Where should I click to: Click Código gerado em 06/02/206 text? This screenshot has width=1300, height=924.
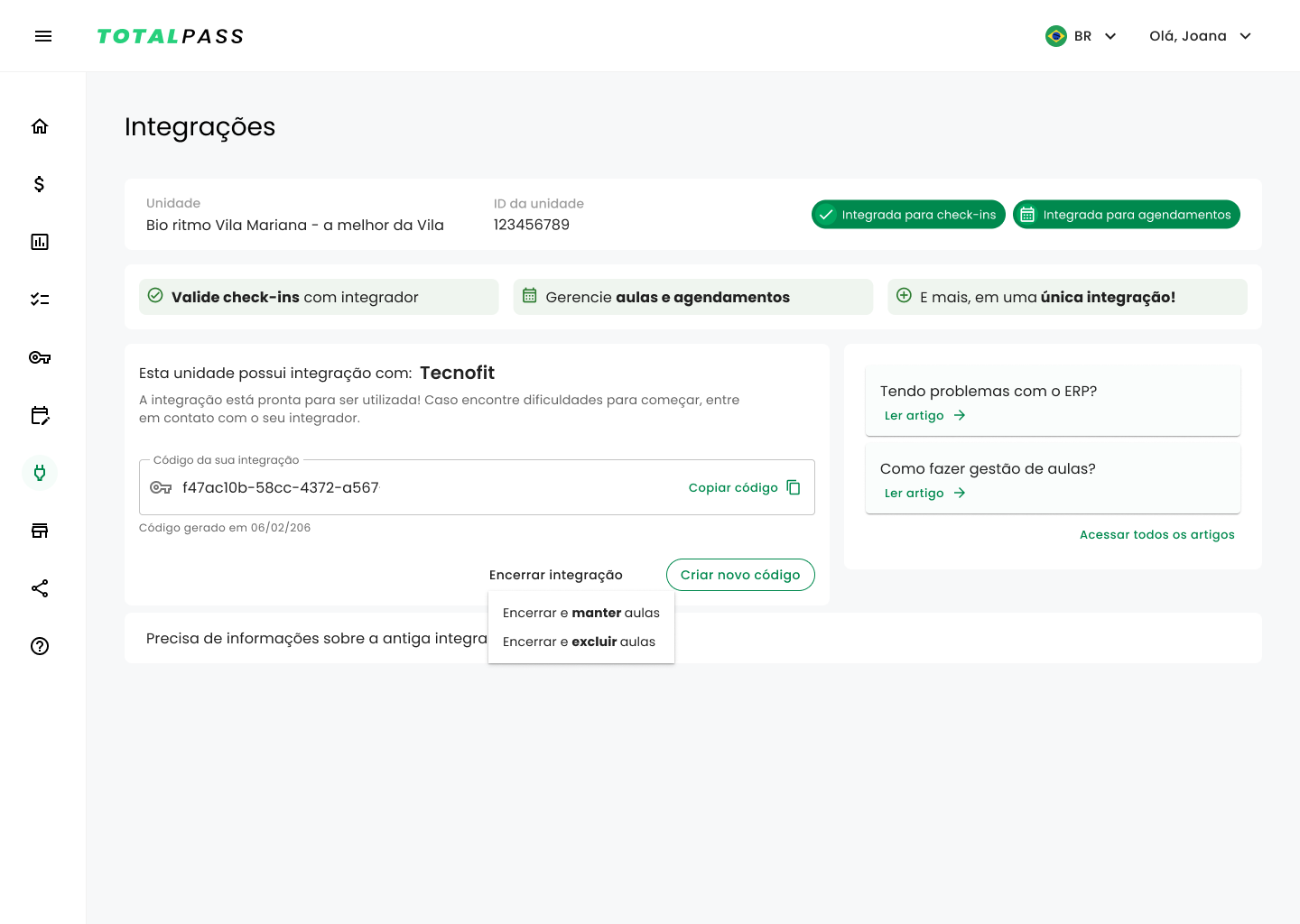click(225, 528)
